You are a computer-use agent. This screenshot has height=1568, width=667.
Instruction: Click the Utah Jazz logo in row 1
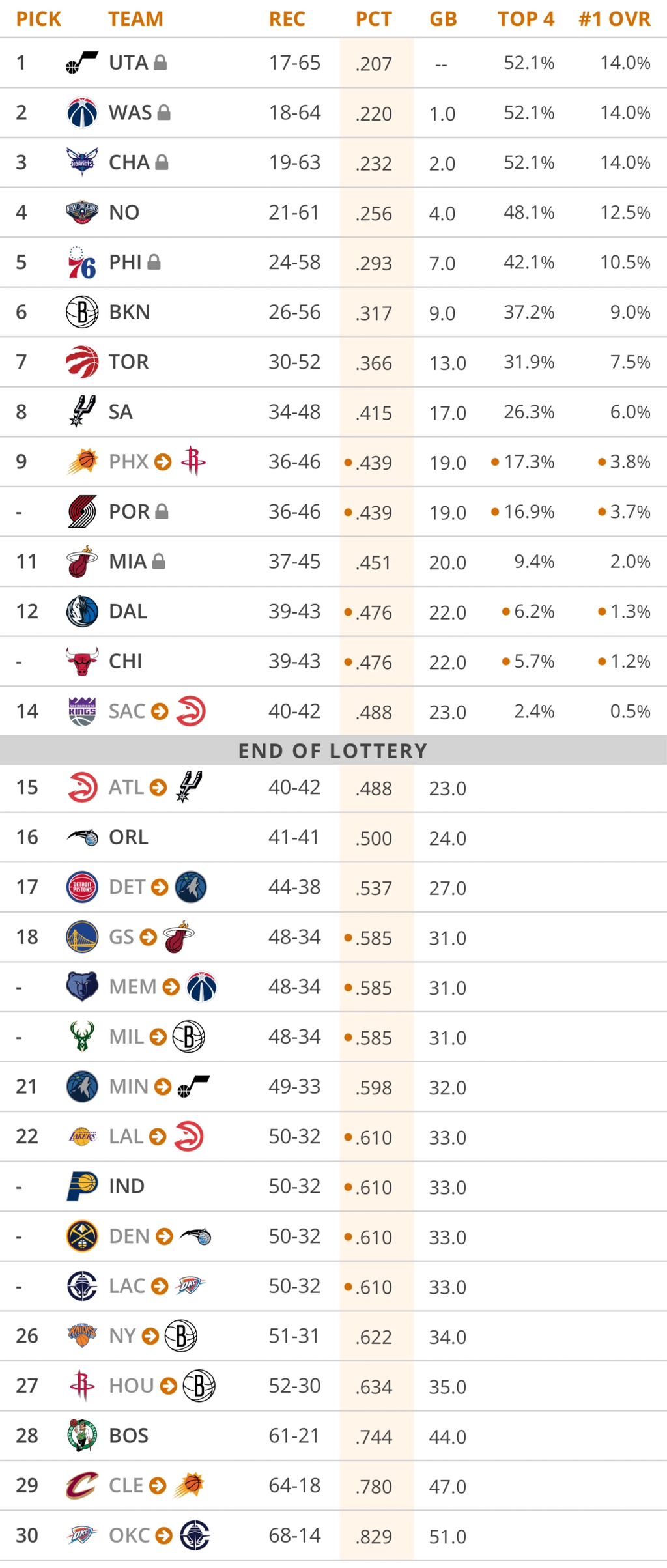(82, 63)
